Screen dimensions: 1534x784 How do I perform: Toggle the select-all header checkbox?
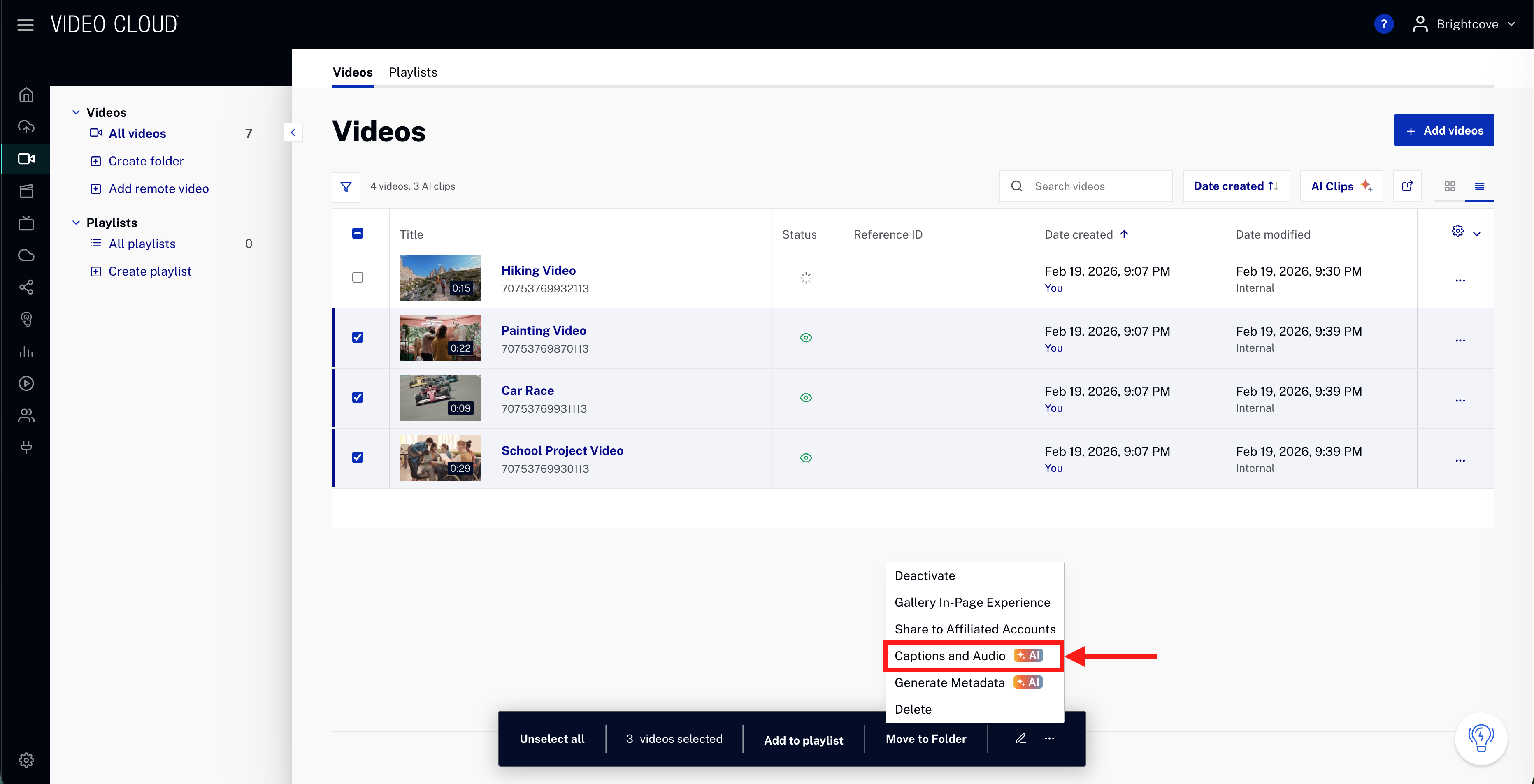coord(357,233)
